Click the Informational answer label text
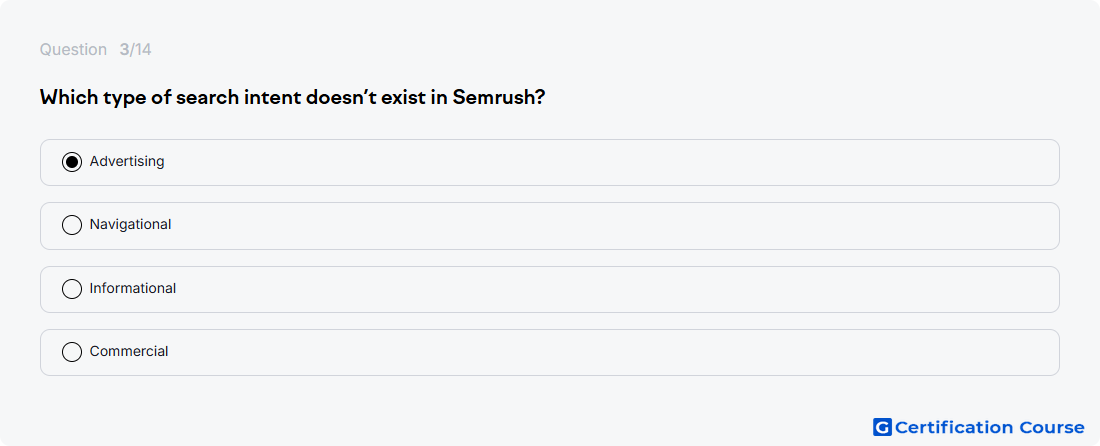The height and width of the screenshot is (446, 1100). 133,288
